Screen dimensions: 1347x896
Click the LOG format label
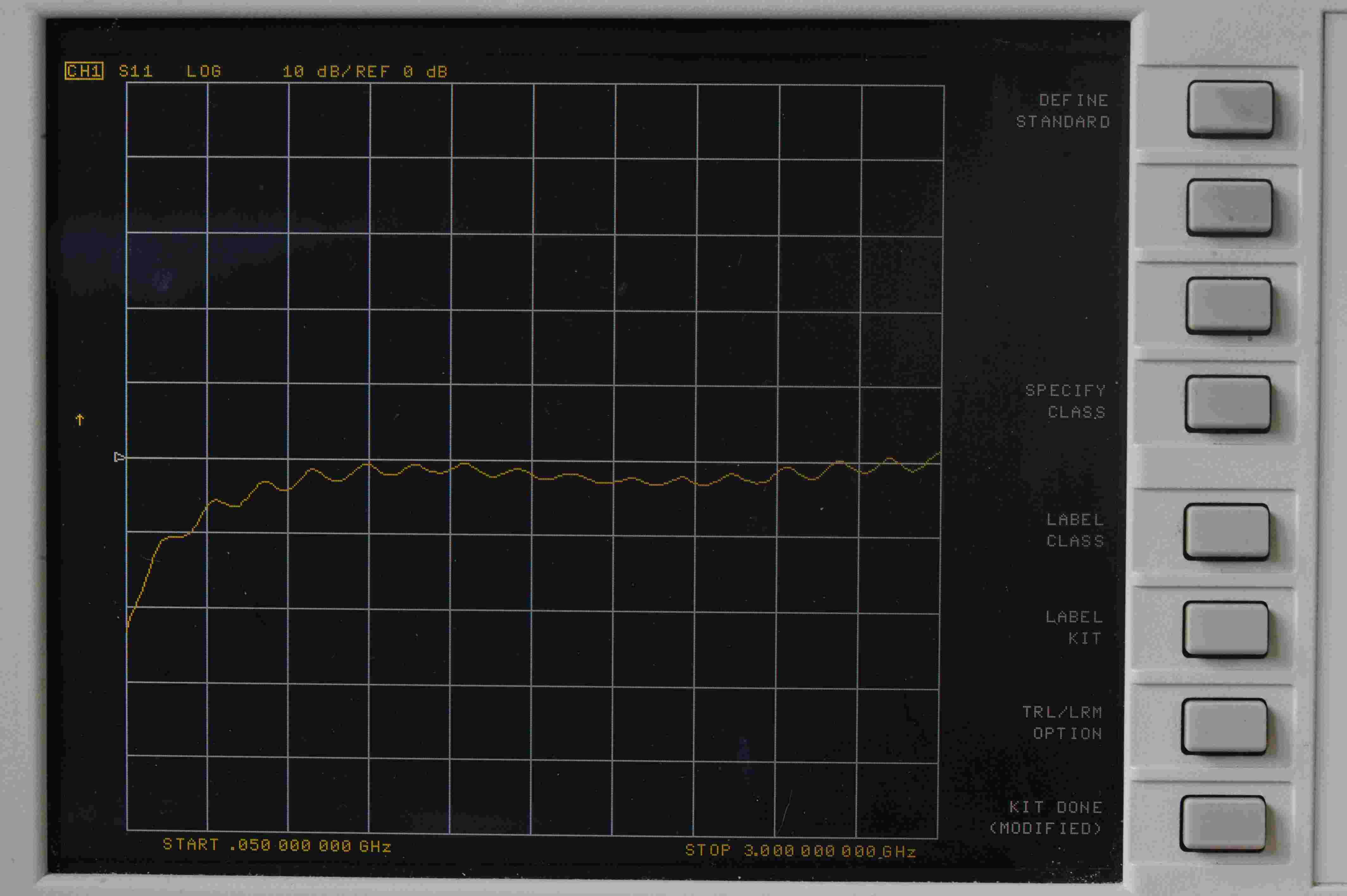(x=204, y=72)
